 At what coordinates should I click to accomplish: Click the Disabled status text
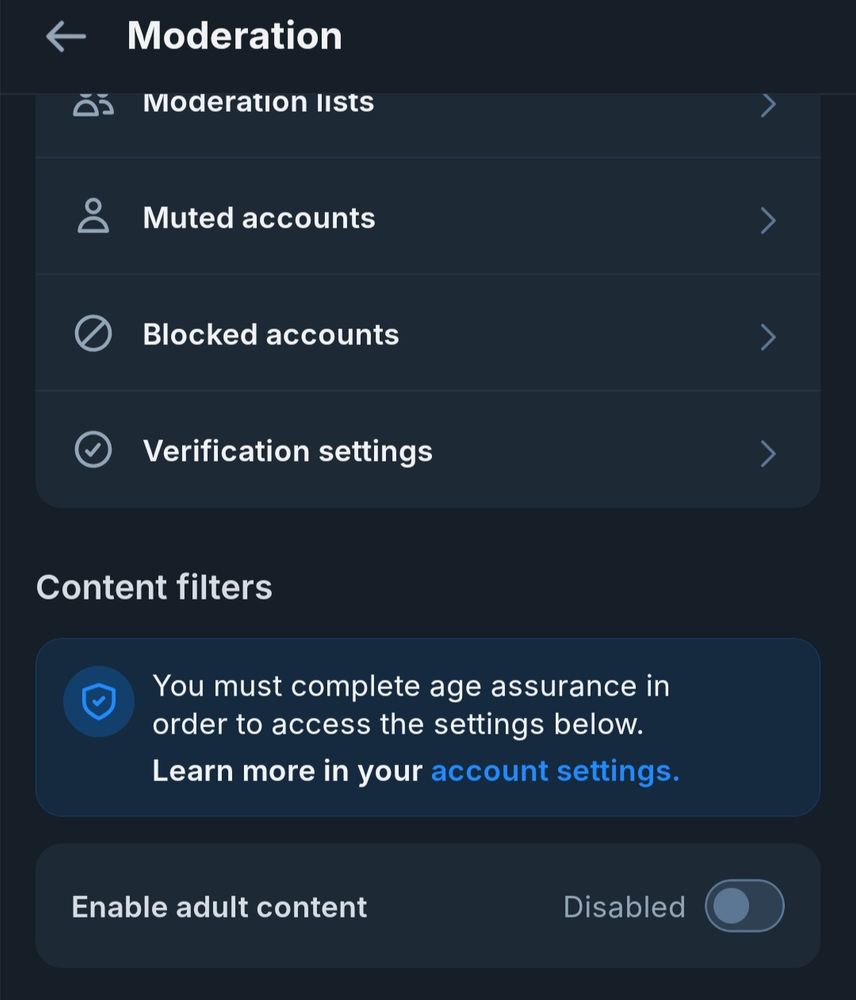pos(624,907)
